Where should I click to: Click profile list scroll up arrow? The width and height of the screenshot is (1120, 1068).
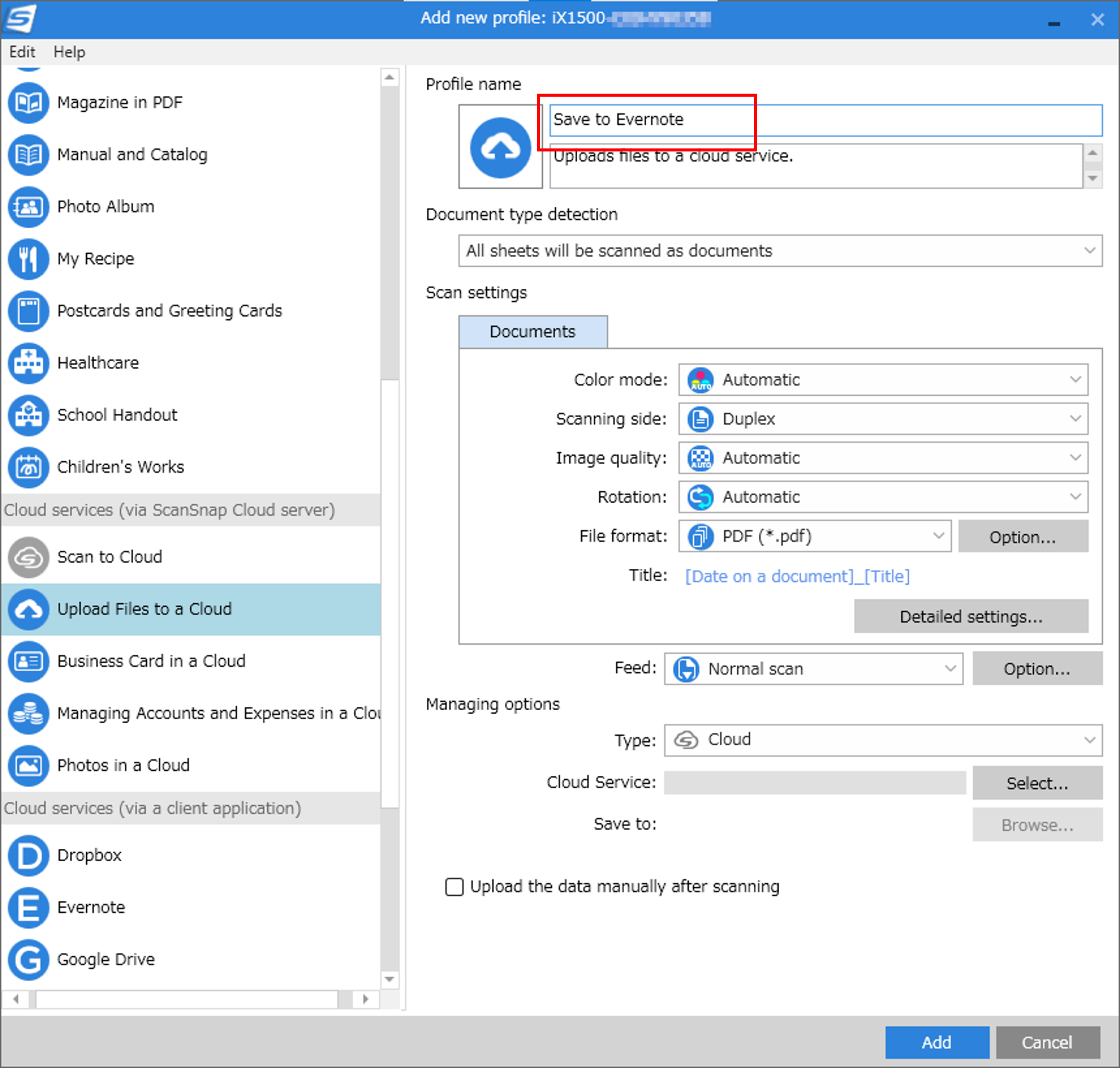[389, 77]
